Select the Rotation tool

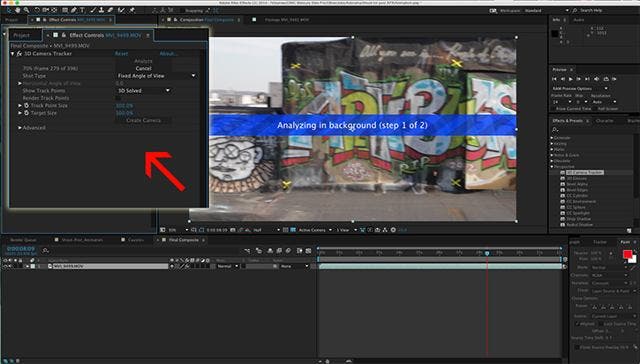[x=37, y=10]
